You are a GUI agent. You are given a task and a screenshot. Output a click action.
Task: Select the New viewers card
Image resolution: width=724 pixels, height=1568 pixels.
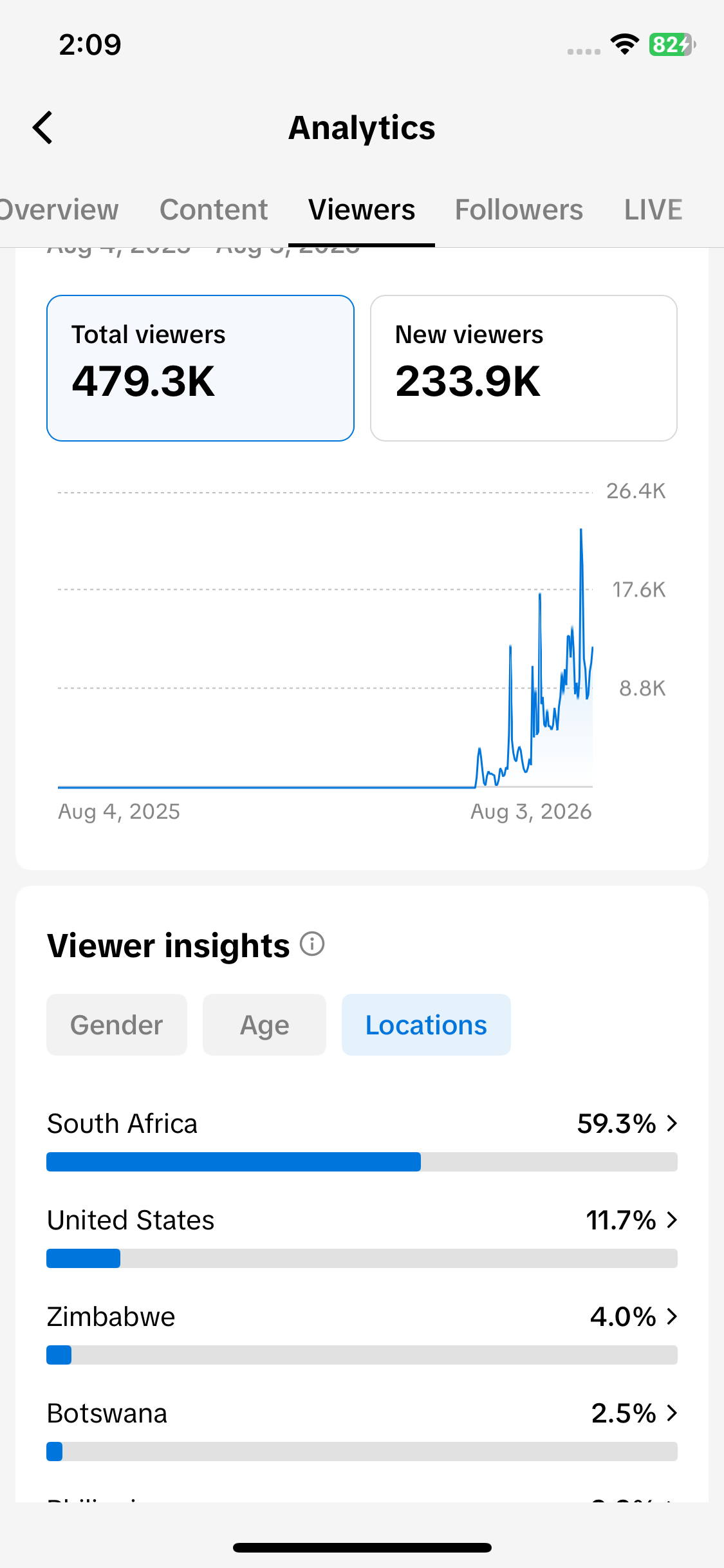(524, 368)
